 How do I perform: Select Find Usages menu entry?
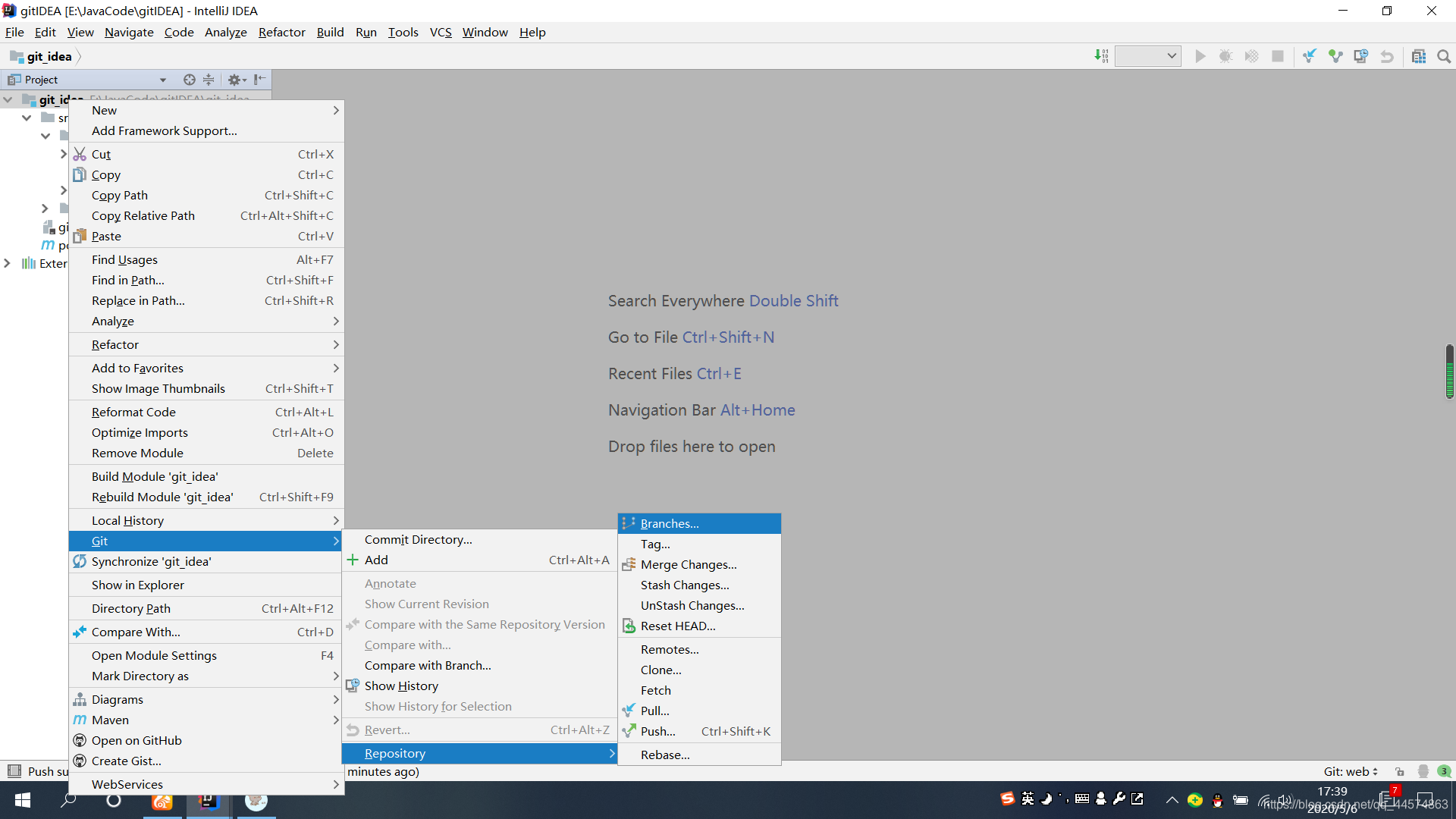206,260
